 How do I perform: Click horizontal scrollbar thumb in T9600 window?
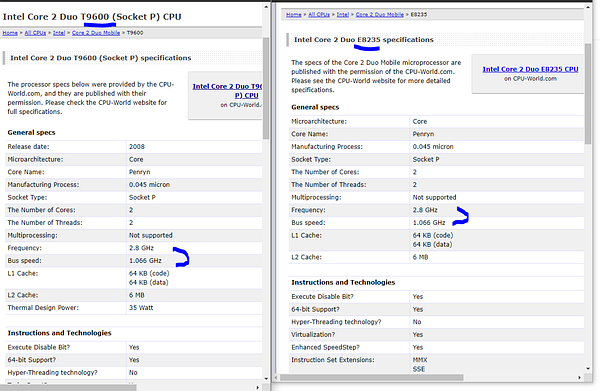click(68, 388)
